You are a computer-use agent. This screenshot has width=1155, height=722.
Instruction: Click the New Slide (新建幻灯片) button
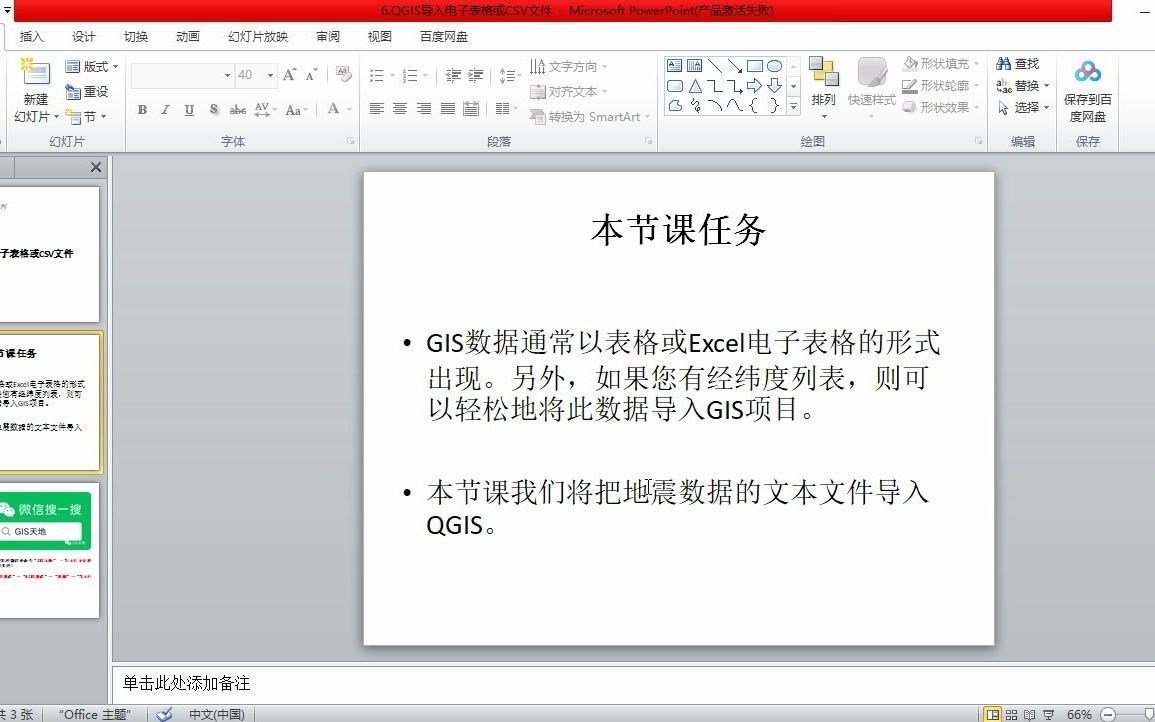click(x=35, y=88)
